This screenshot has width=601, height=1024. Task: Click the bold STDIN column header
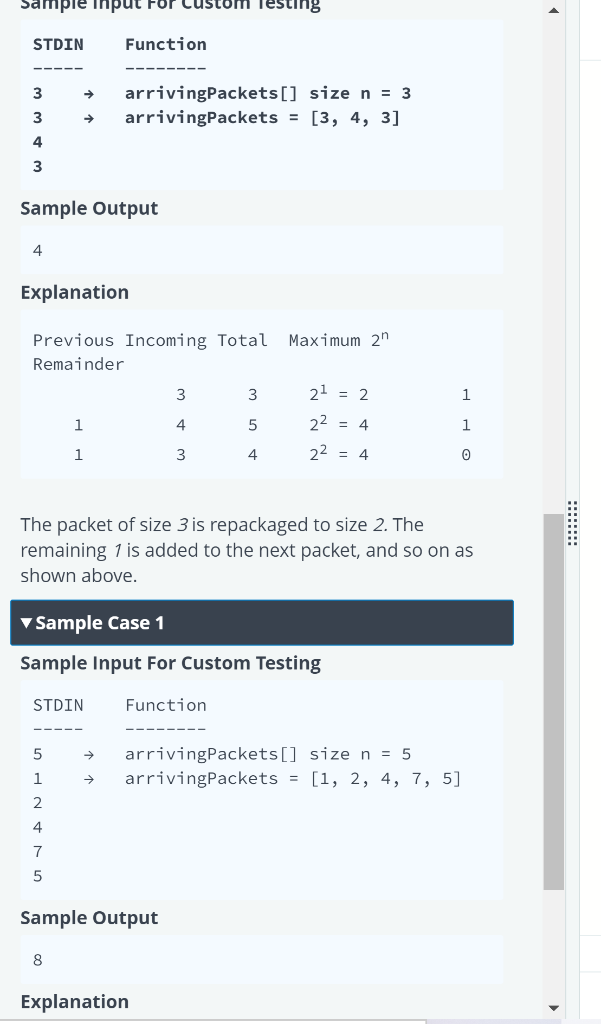58,44
